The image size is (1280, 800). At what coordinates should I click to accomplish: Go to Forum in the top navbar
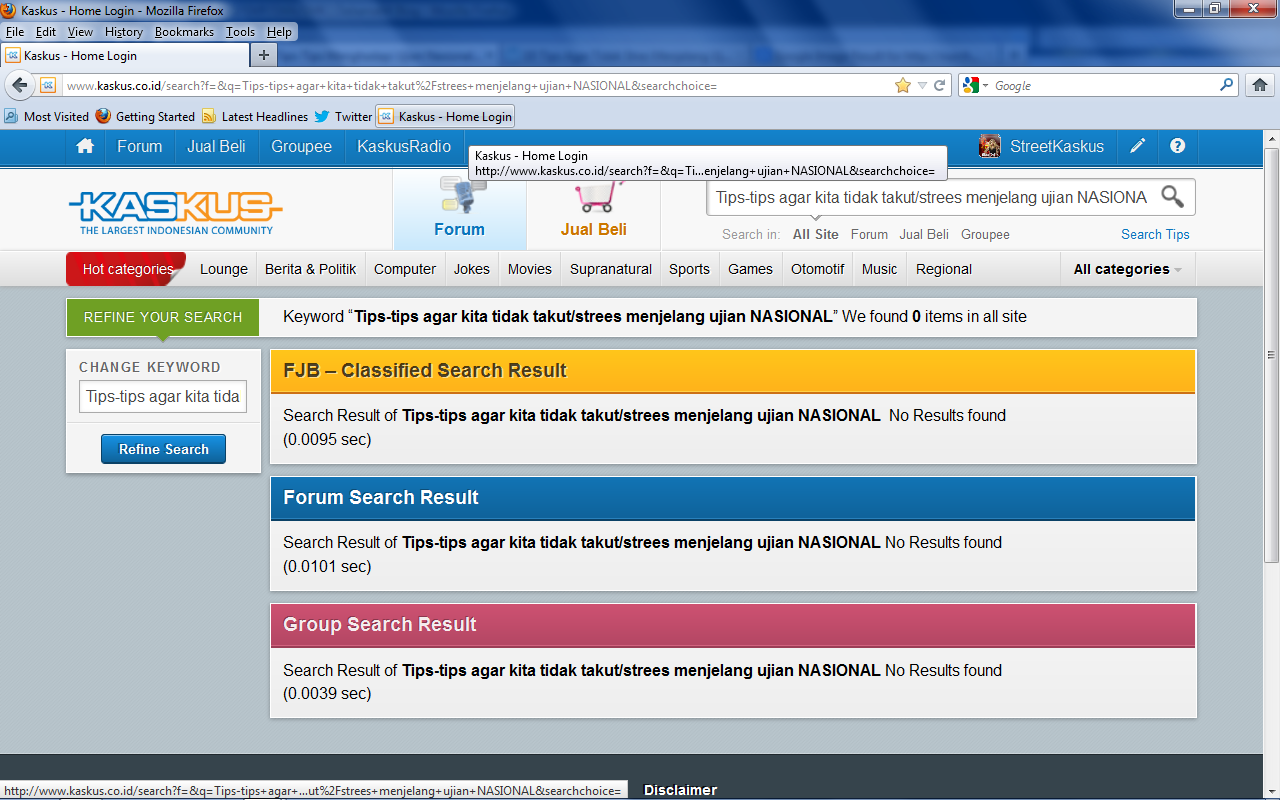pos(139,146)
